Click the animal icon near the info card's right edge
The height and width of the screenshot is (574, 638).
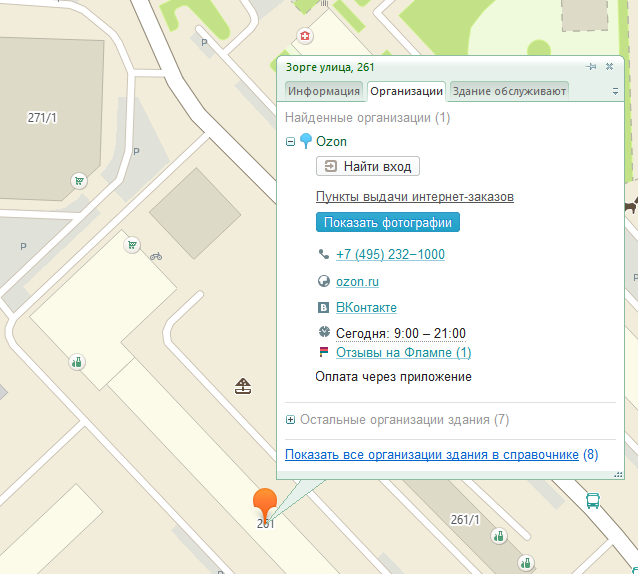pyautogui.click(x=631, y=206)
